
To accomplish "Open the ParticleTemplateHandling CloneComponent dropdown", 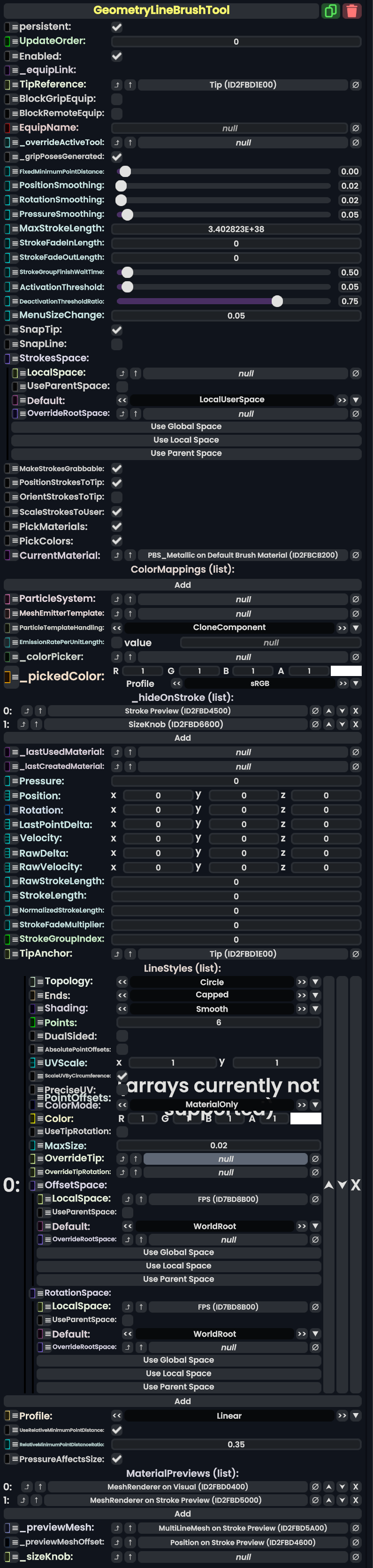I will coord(355,628).
